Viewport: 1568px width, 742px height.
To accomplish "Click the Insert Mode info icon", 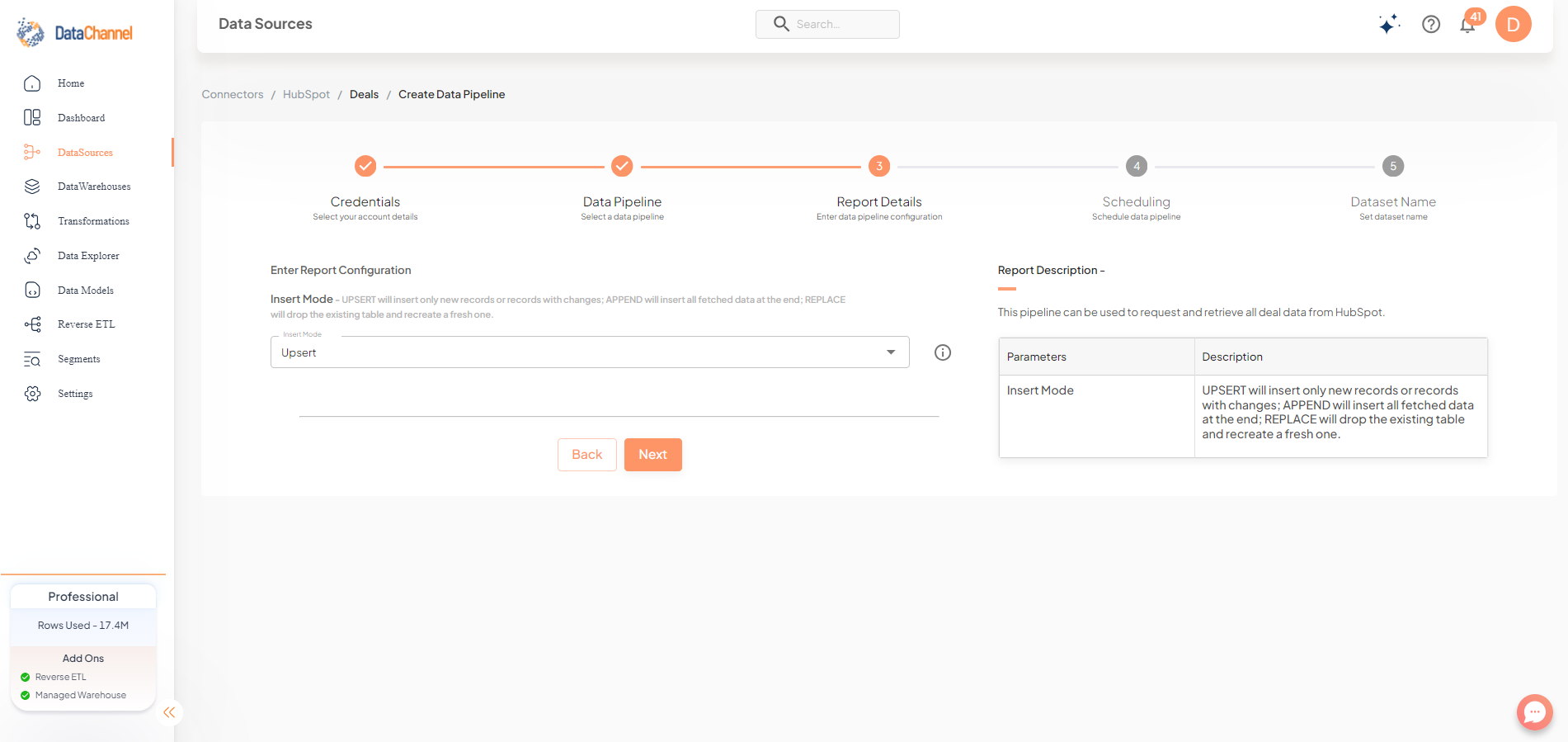I will (943, 352).
